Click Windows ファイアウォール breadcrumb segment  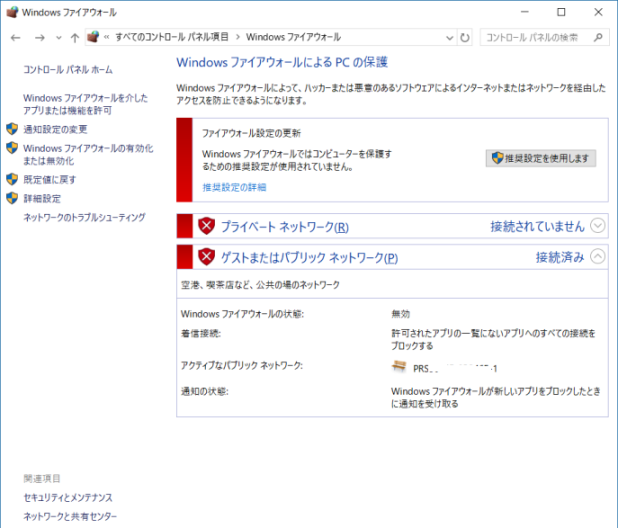point(294,37)
